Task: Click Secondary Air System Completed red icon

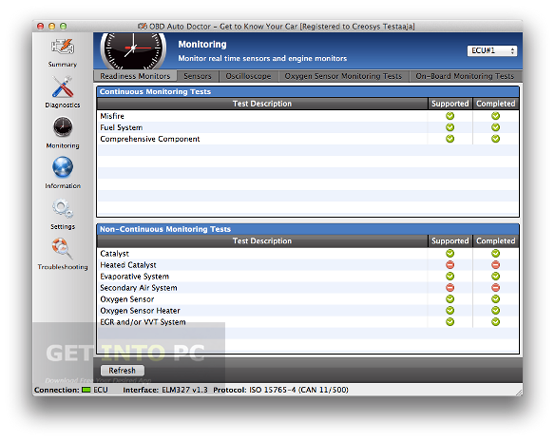Action: (496, 288)
